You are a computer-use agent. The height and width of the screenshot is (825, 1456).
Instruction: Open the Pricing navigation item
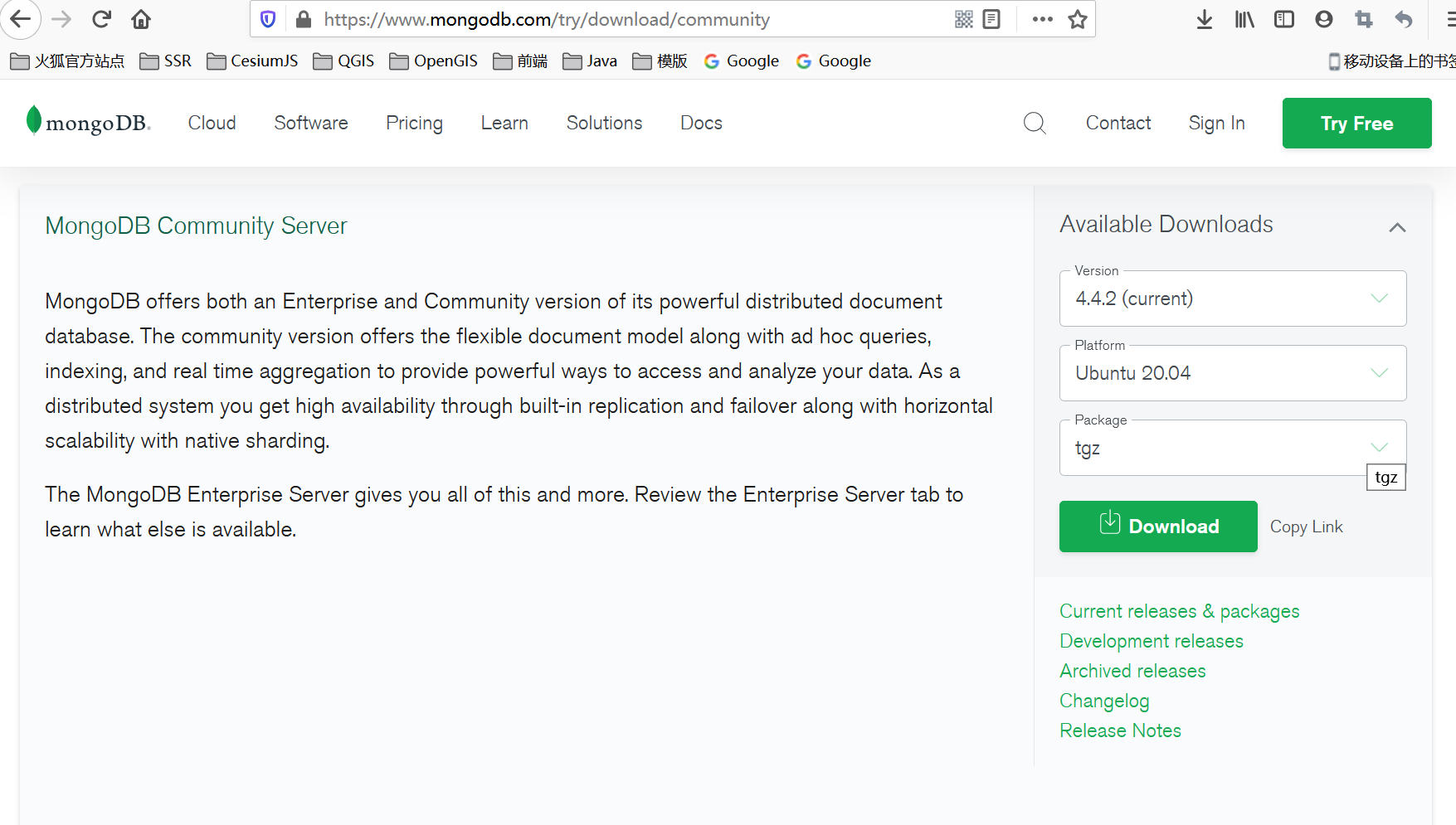tap(414, 123)
